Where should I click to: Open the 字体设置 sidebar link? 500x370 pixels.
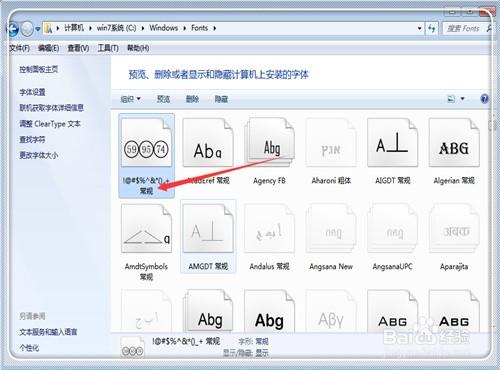coord(32,92)
